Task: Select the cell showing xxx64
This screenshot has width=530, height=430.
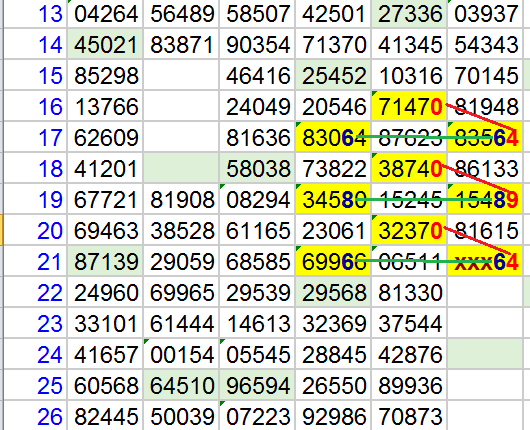Action: 485,261
